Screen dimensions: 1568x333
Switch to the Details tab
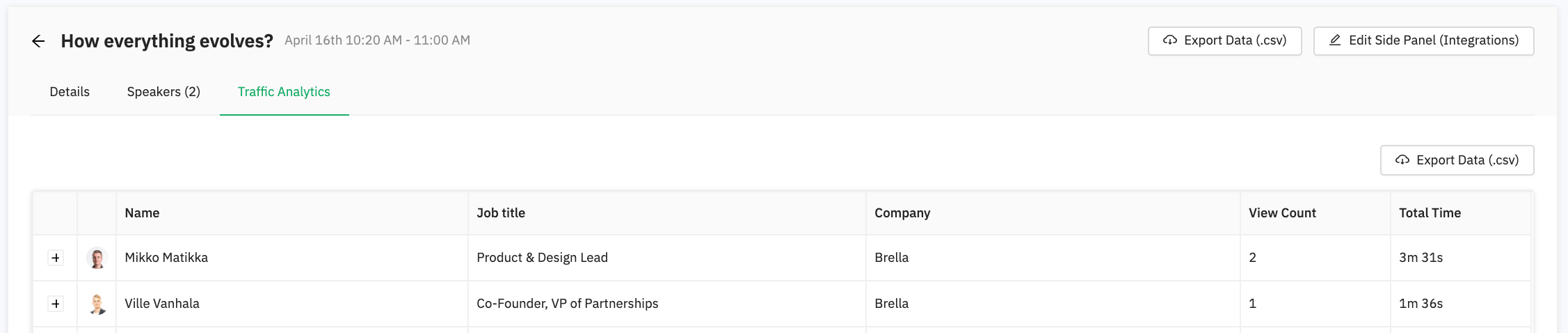click(x=70, y=92)
